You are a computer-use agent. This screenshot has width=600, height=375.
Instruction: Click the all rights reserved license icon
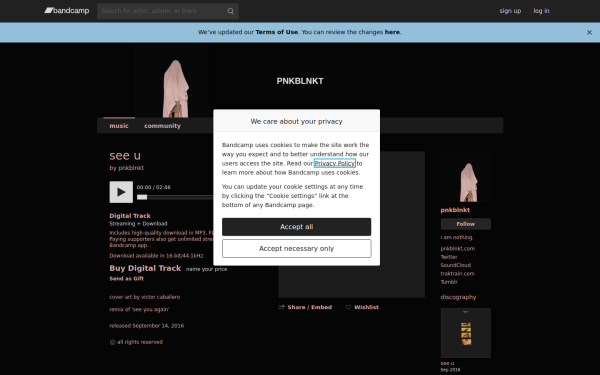click(x=112, y=342)
